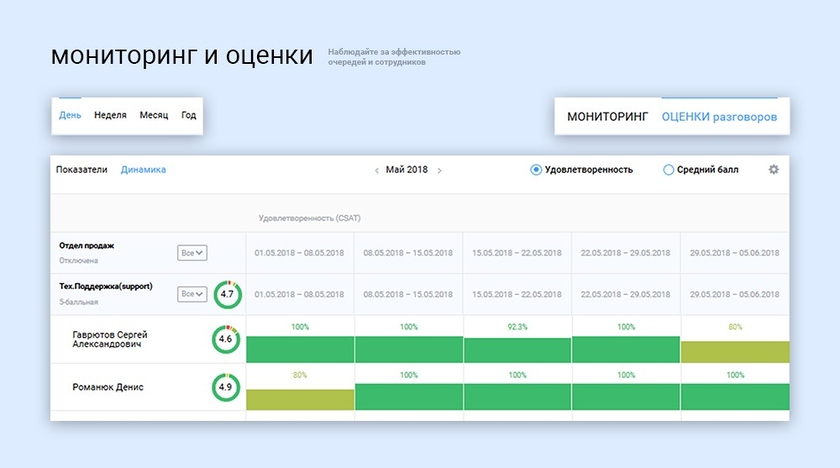Switch to the Неделя period tab
840x468 pixels.
110,115
